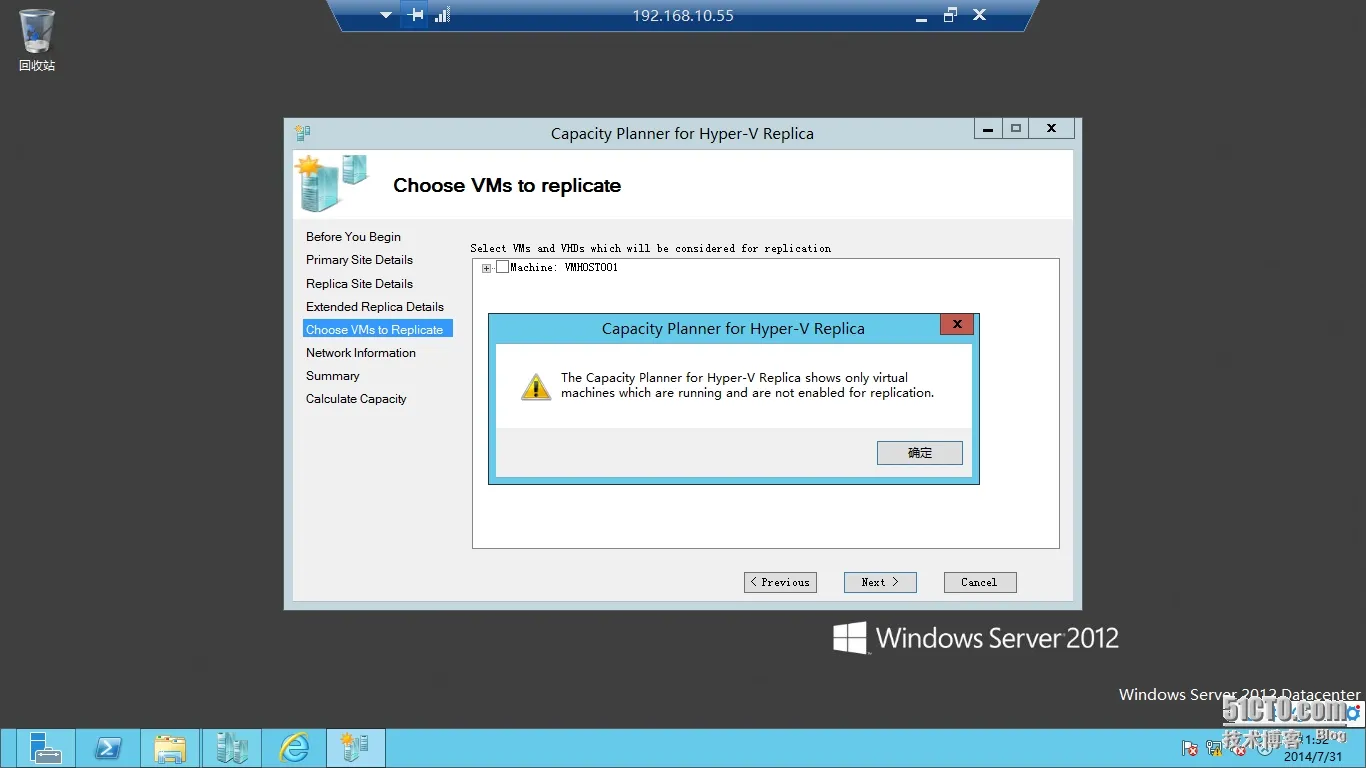Go to the Before You Begin step
The width and height of the screenshot is (1366, 768).
point(353,237)
